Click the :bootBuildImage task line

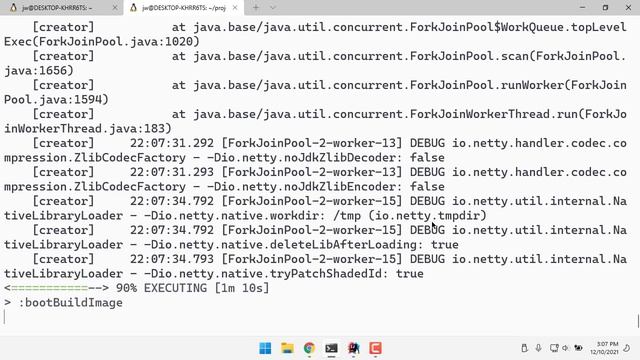point(63,303)
